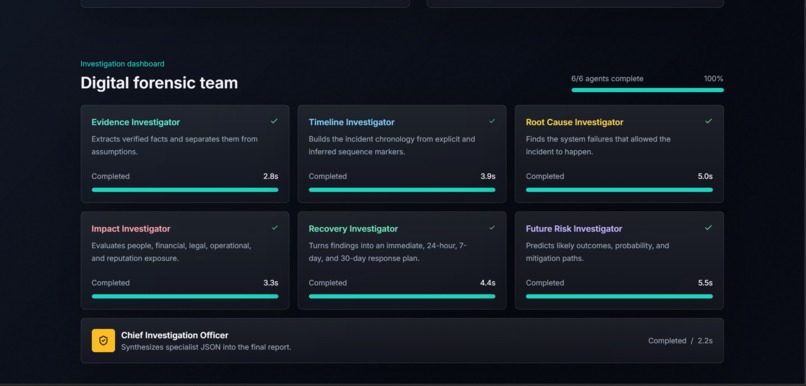Click Completed status in Impact Investigator card
806x386 pixels.
click(111, 283)
